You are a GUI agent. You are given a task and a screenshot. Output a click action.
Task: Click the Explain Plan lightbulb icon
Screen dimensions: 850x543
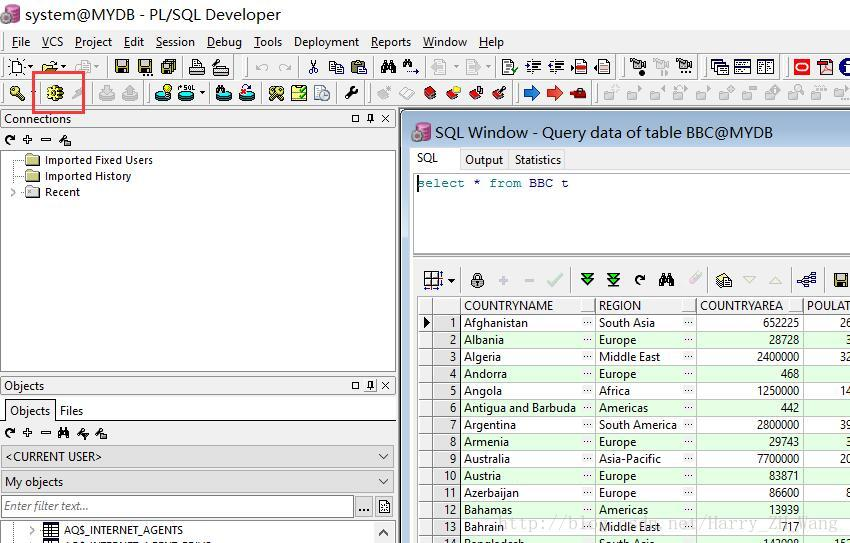pos(163,93)
